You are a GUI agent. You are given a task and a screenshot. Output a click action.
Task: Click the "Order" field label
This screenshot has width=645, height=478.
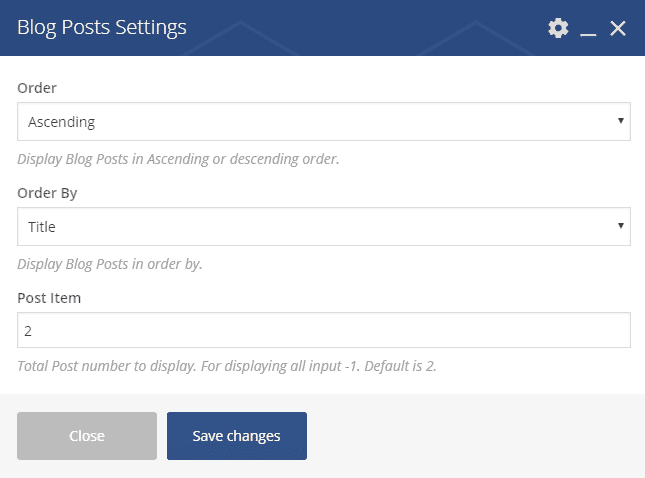[x=37, y=88]
